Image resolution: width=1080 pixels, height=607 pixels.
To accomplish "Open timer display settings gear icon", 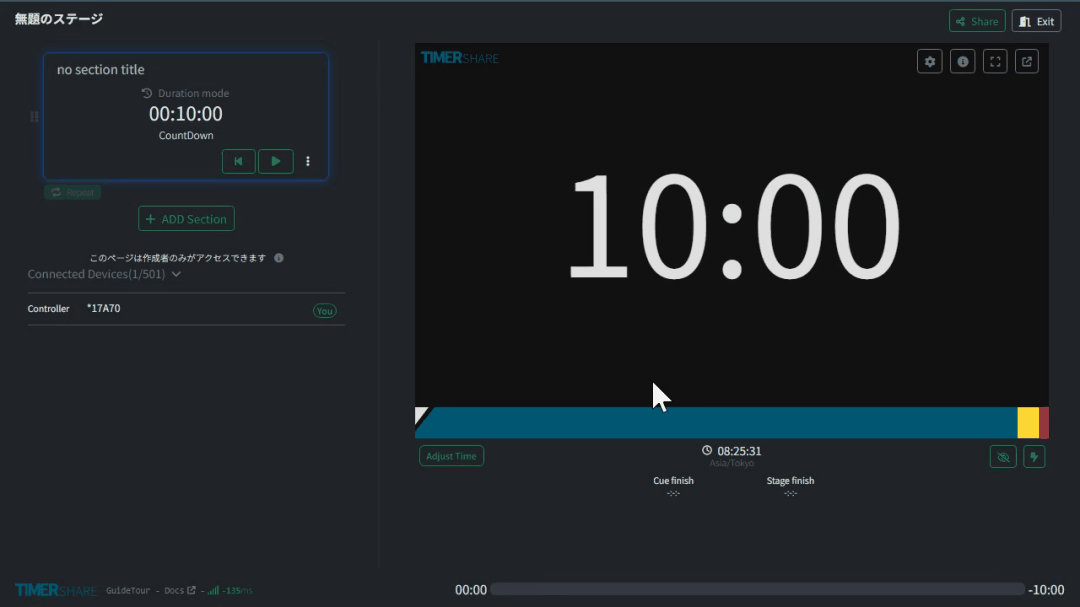I will point(930,62).
